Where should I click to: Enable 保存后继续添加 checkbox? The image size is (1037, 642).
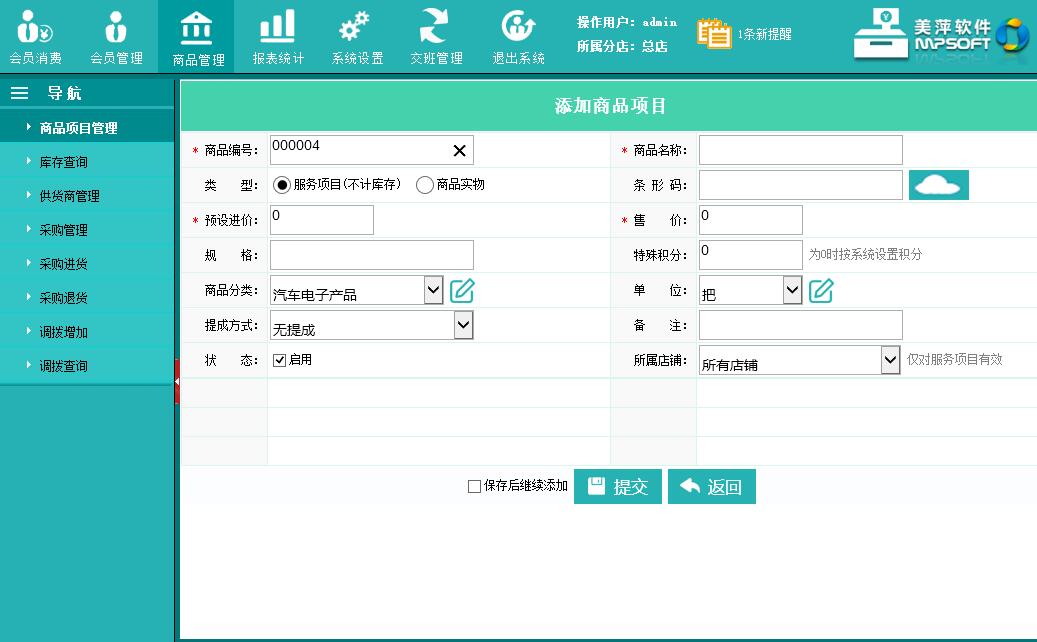point(474,487)
